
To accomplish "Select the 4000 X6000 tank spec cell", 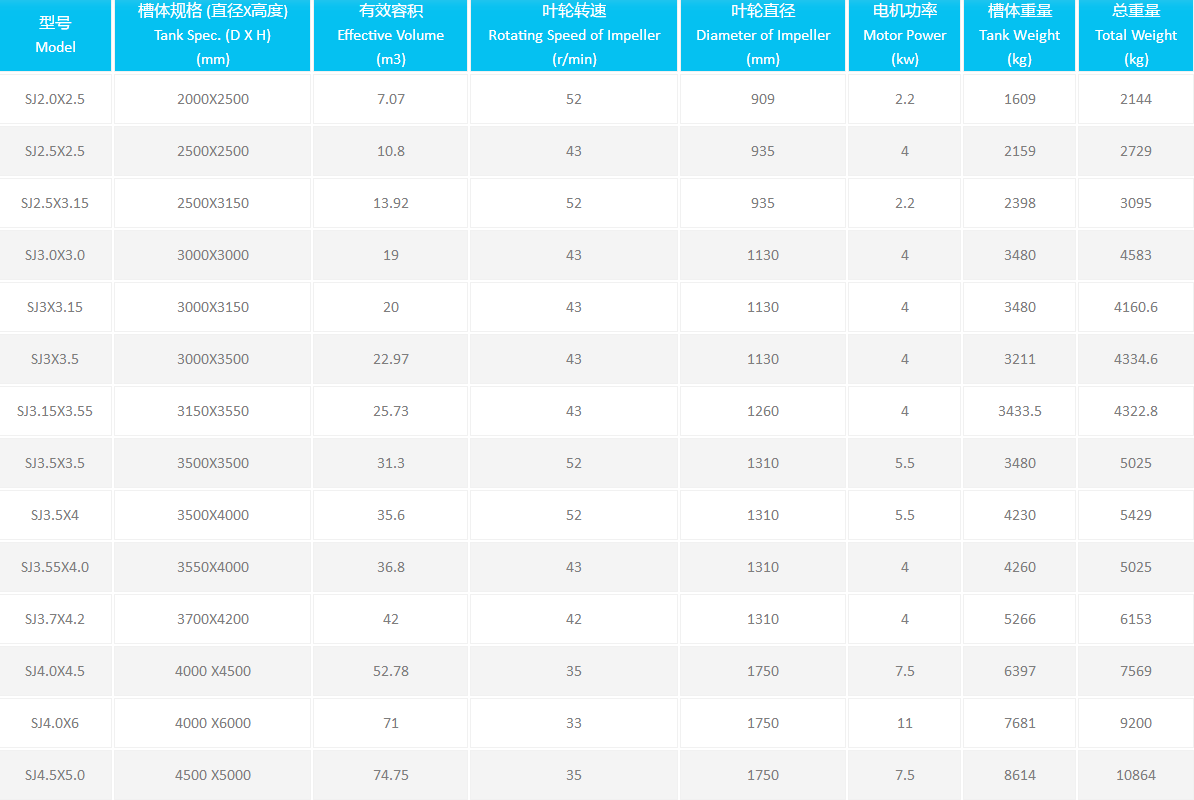I will point(212,723).
